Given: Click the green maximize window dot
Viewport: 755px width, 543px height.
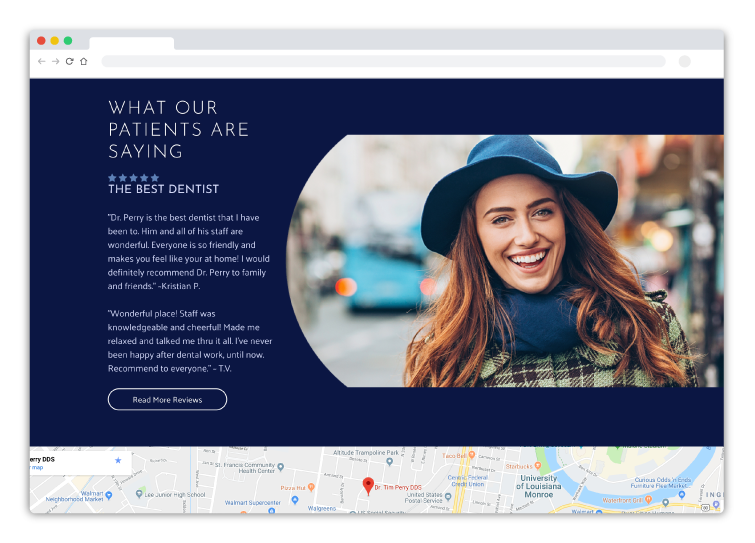Looking at the screenshot, I should (x=68, y=40).
